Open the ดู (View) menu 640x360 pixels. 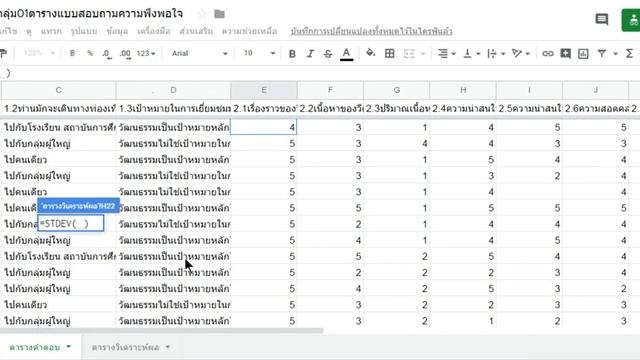(29, 31)
